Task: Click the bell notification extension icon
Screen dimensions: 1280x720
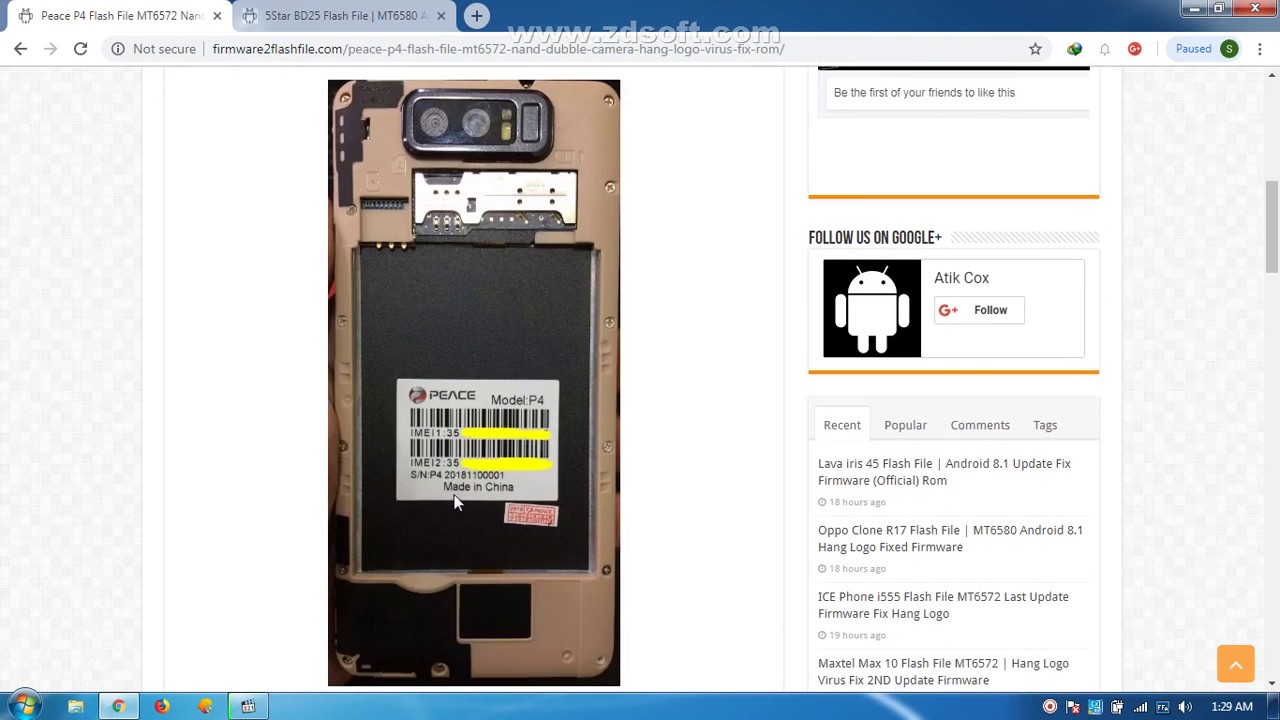Action: pyautogui.click(x=1104, y=48)
